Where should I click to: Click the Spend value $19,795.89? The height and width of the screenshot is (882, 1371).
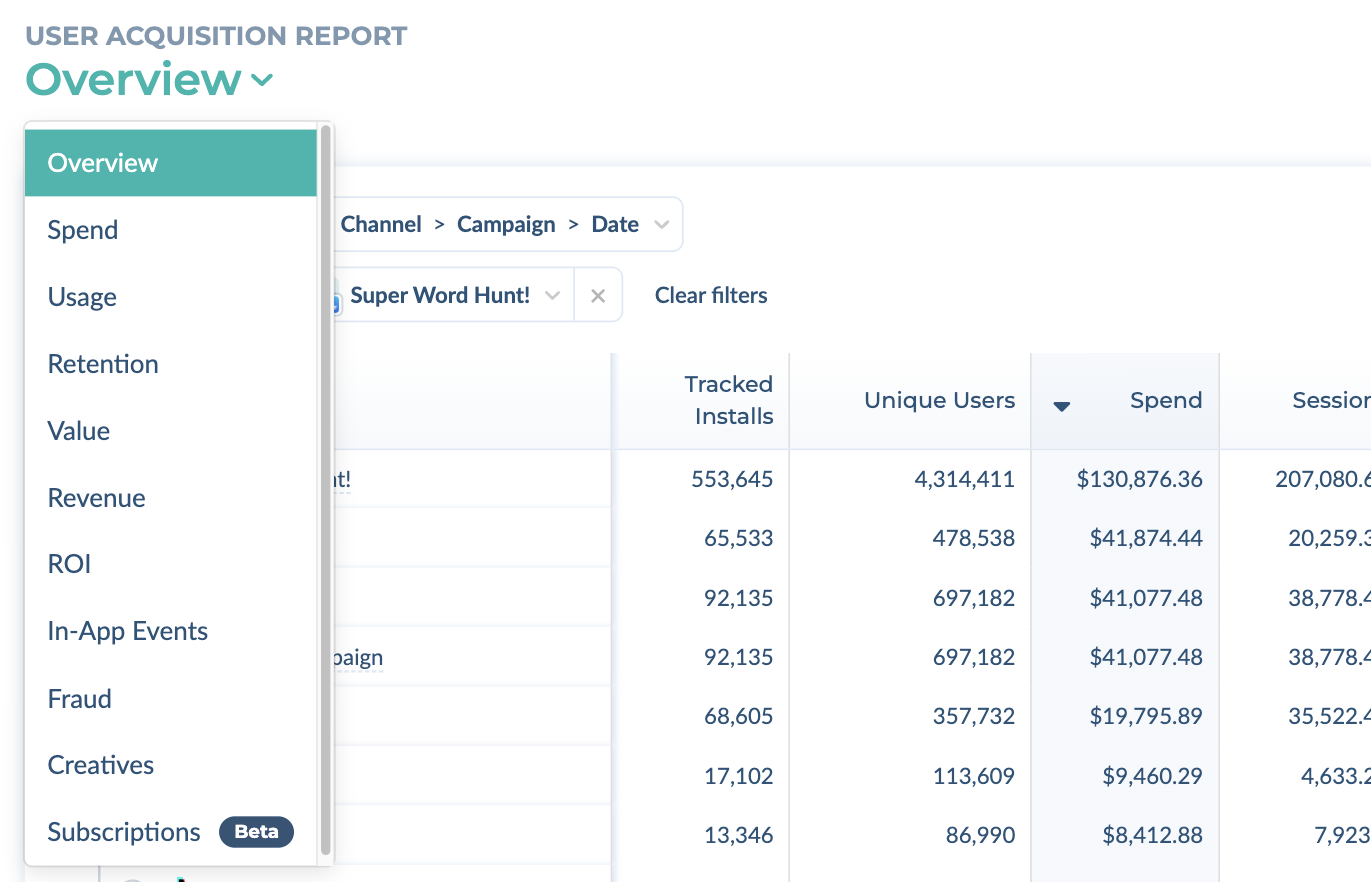coord(1146,717)
